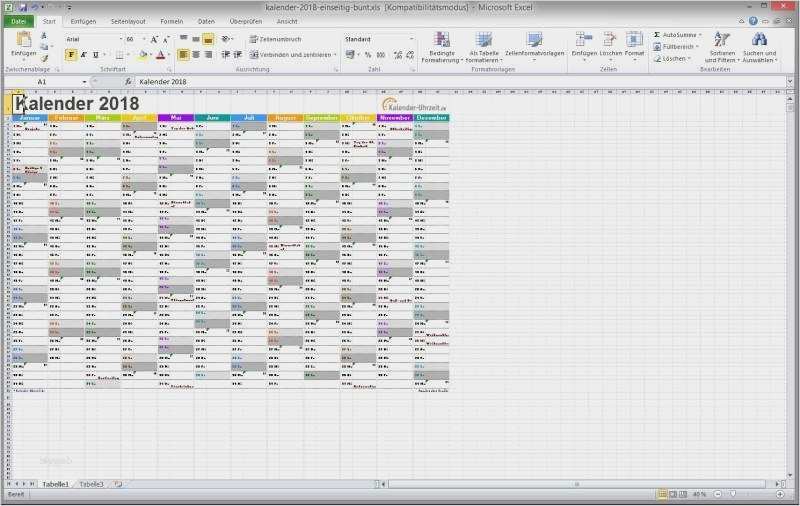This screenshot has height=506, width=800.
Task: Click the Excel help question mark icon
Action: (x=753, y=21)
